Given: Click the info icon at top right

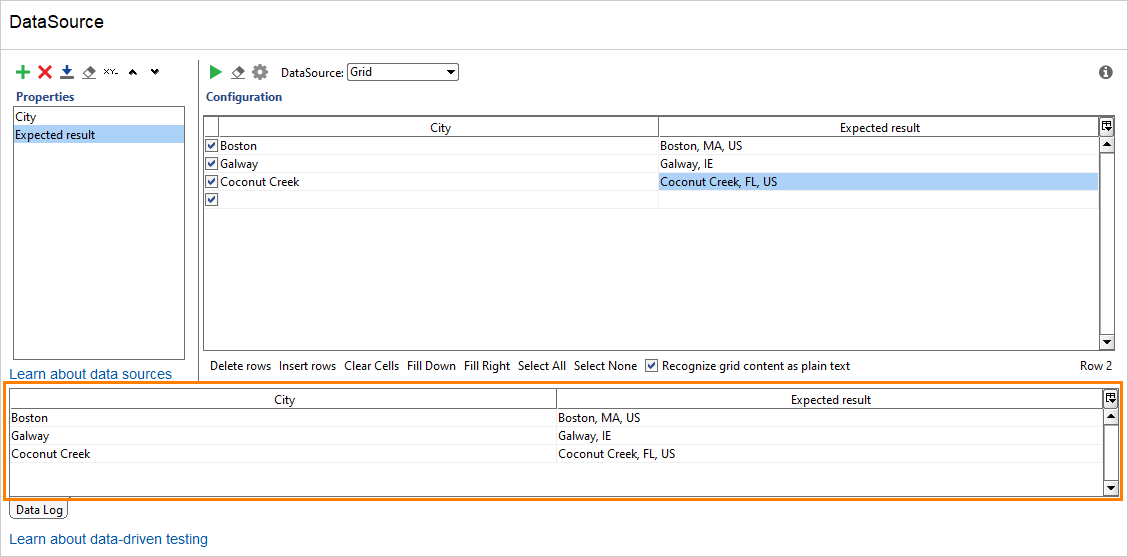Looking at the screenshot, I should click(x=1106, y=72).
